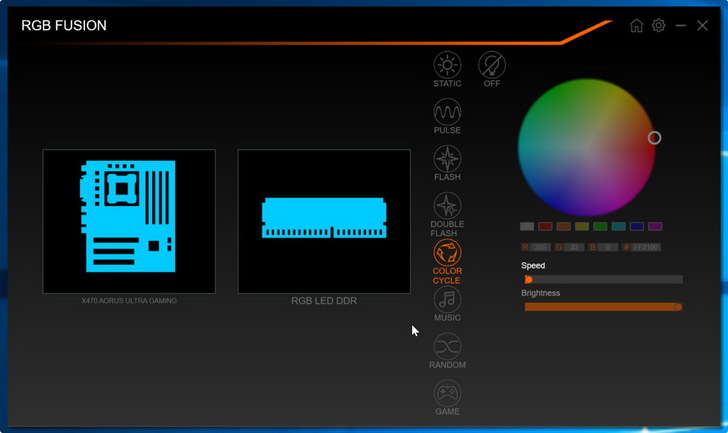This screenshot has width=728, height=433.
Task: Enable Music sync lighting mode
Action: click(x=447, y=299)
